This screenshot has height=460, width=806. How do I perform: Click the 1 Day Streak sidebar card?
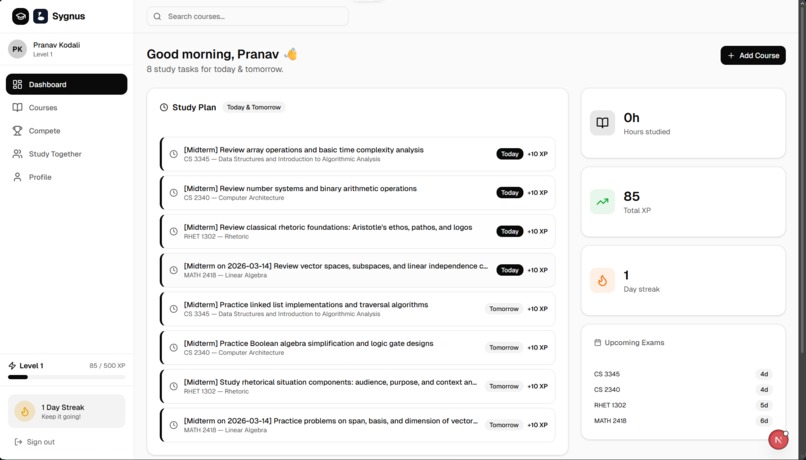click(66, 411)
